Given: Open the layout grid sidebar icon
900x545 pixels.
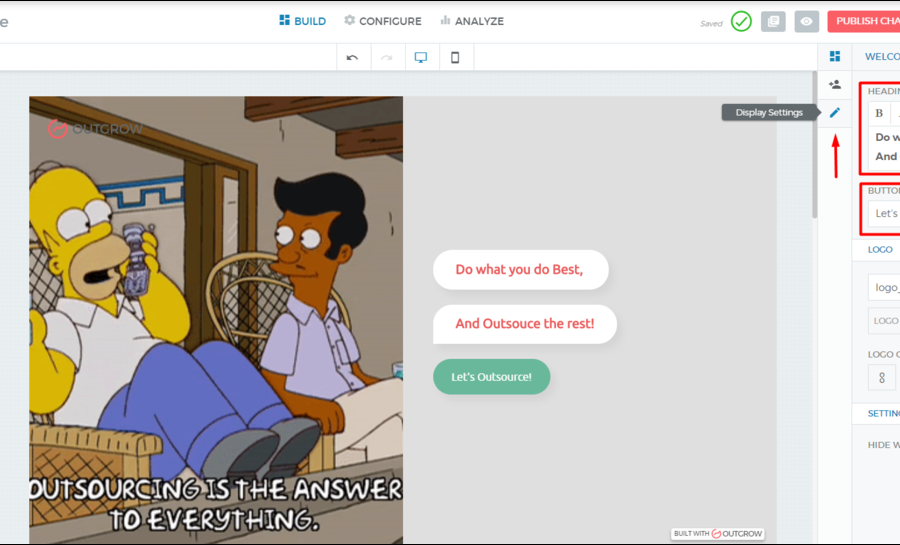Looking at the screenshot, I should point(835,56).
